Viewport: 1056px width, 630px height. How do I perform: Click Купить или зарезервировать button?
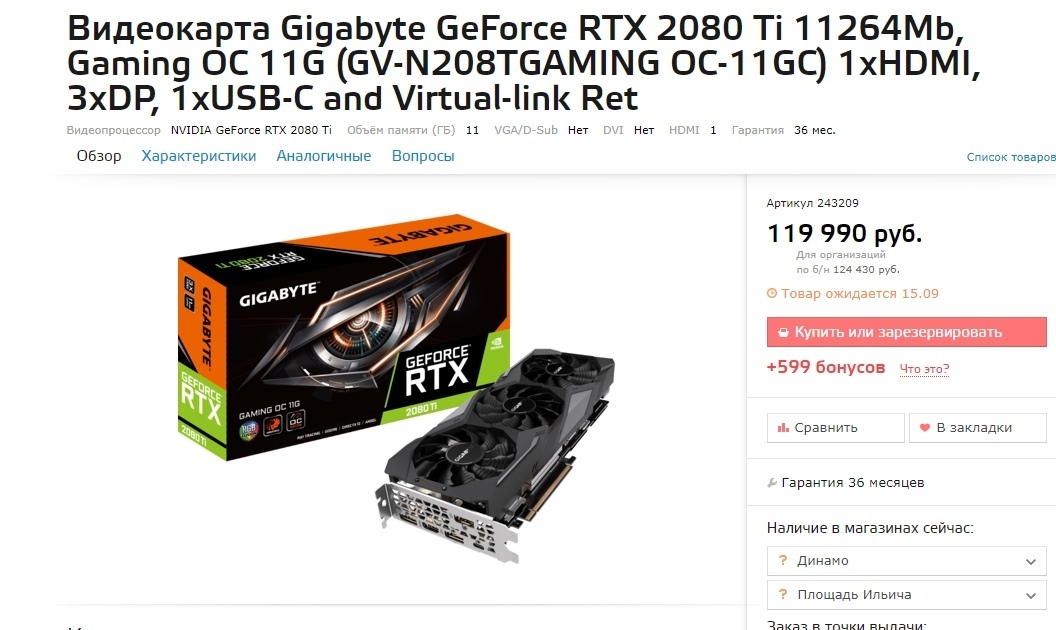tap(906, 332)
